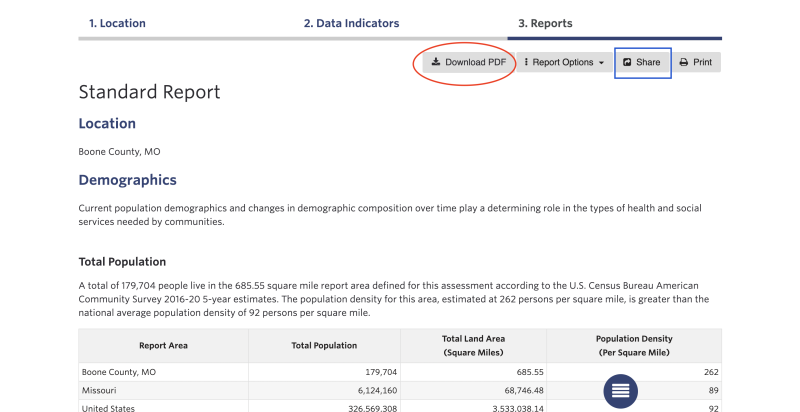Select the 3. Reports step tab
This screenshot has height=412, width=800.
545,23
